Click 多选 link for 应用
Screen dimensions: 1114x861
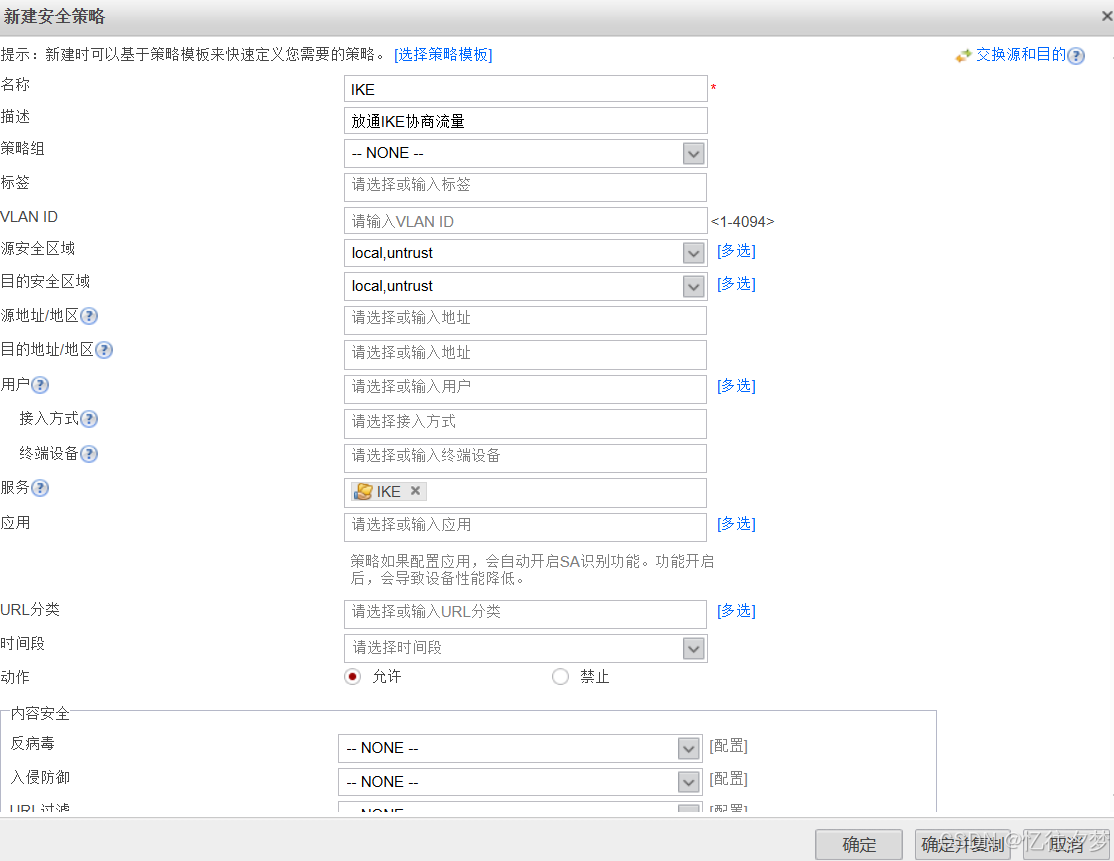click(736, 524)
